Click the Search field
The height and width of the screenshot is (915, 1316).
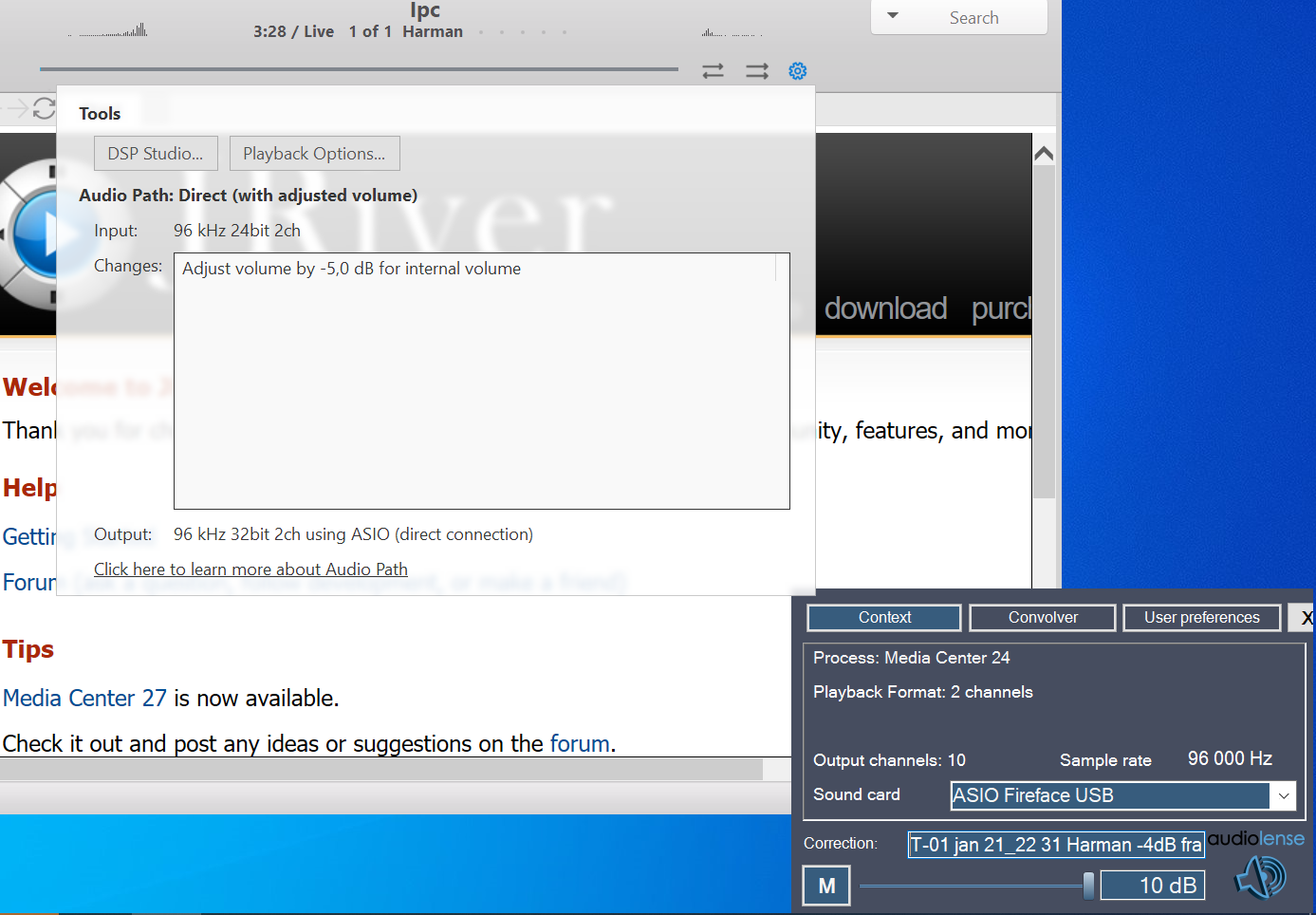point(974,17)
